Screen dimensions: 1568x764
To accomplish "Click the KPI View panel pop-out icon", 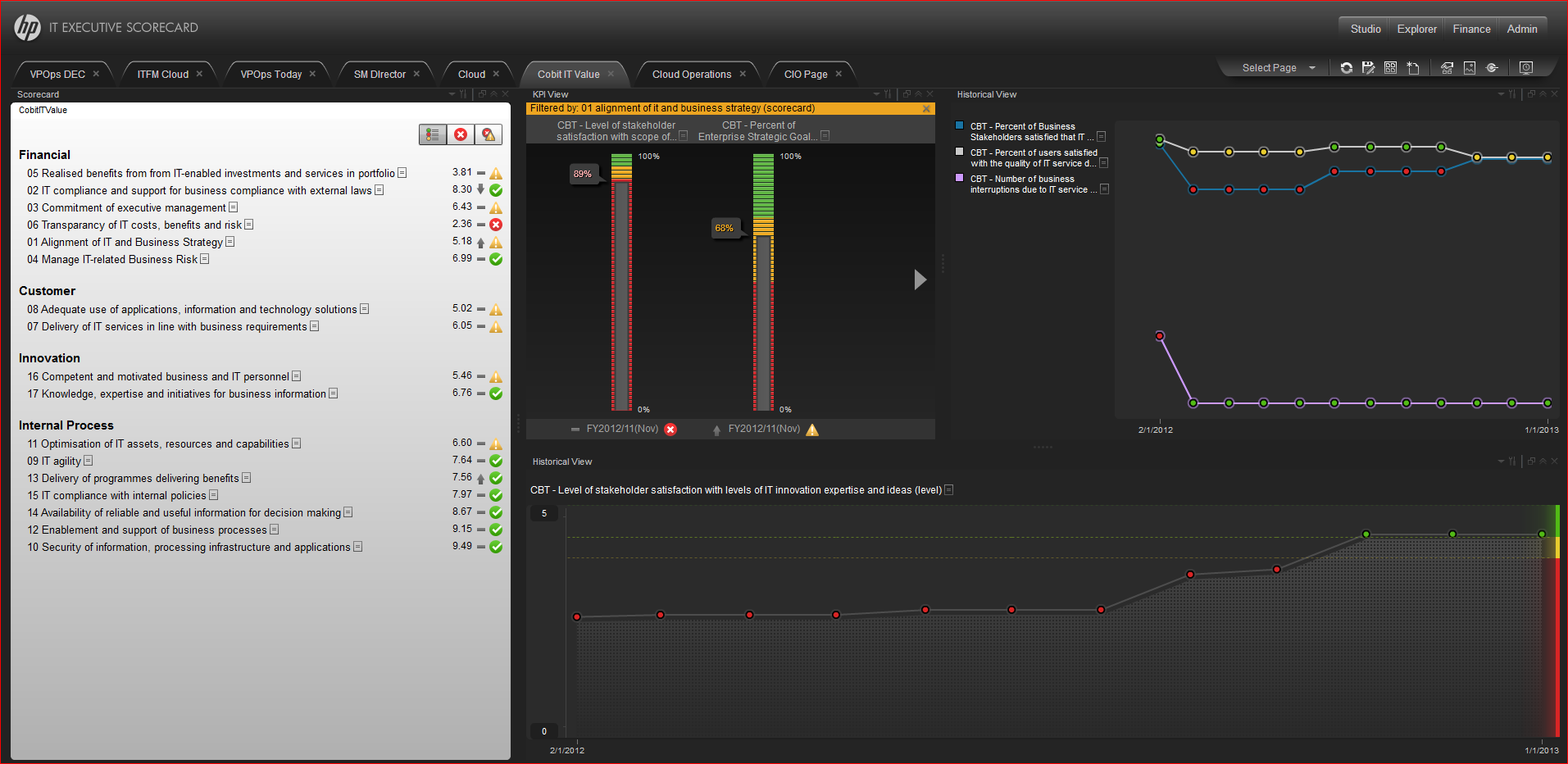I will [907, 94].
